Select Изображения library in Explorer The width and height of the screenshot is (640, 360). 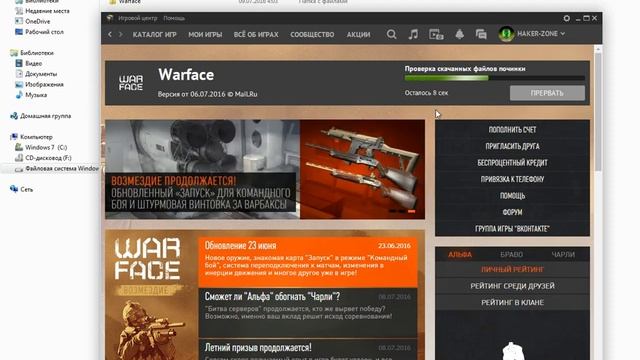point(44,84)
